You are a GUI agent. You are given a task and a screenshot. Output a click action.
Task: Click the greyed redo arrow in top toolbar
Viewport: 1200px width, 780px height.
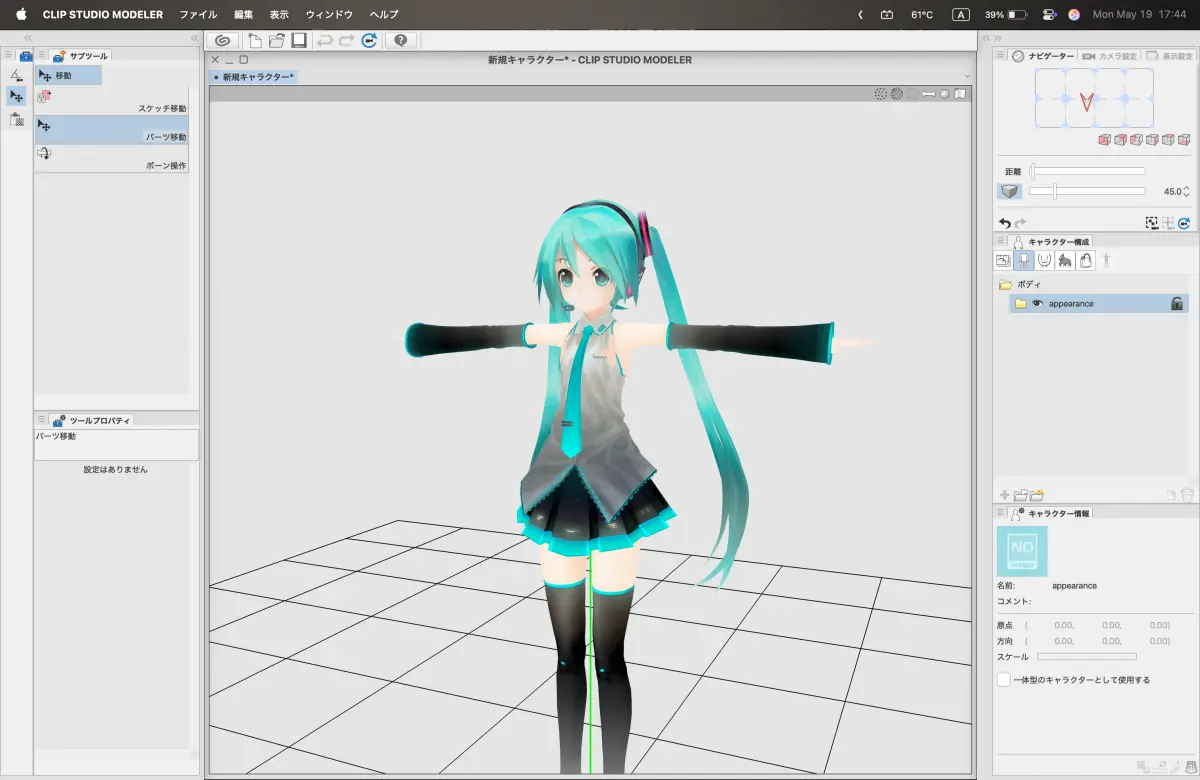point(346,41)
